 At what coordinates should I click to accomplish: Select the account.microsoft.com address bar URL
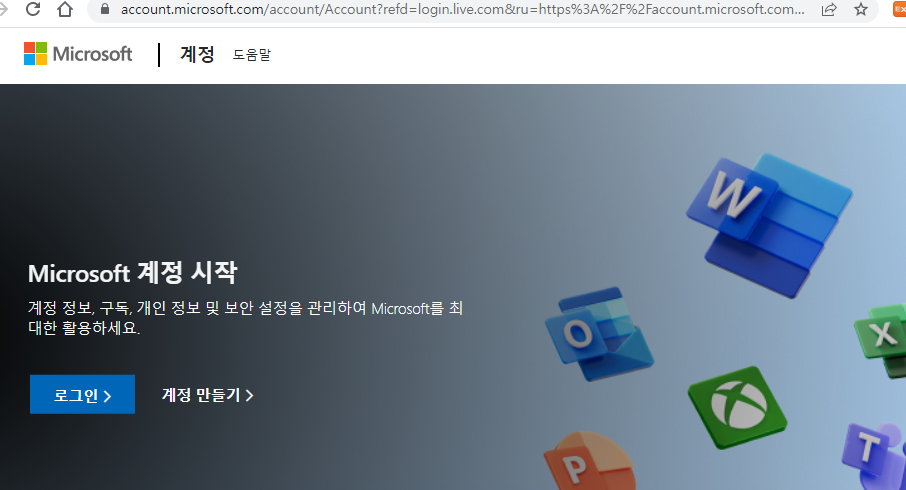pyautogui.click(x=462, y=9)
